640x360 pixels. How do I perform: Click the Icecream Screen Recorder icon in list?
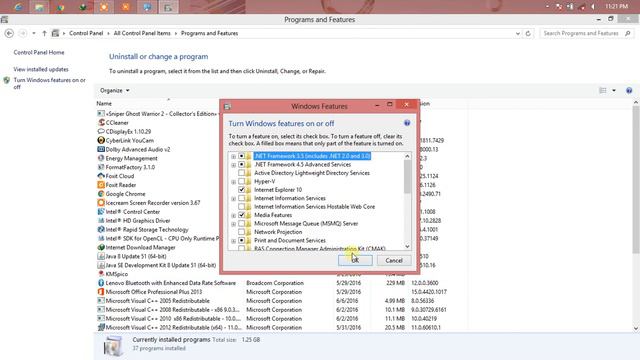[x=101, y=203]
